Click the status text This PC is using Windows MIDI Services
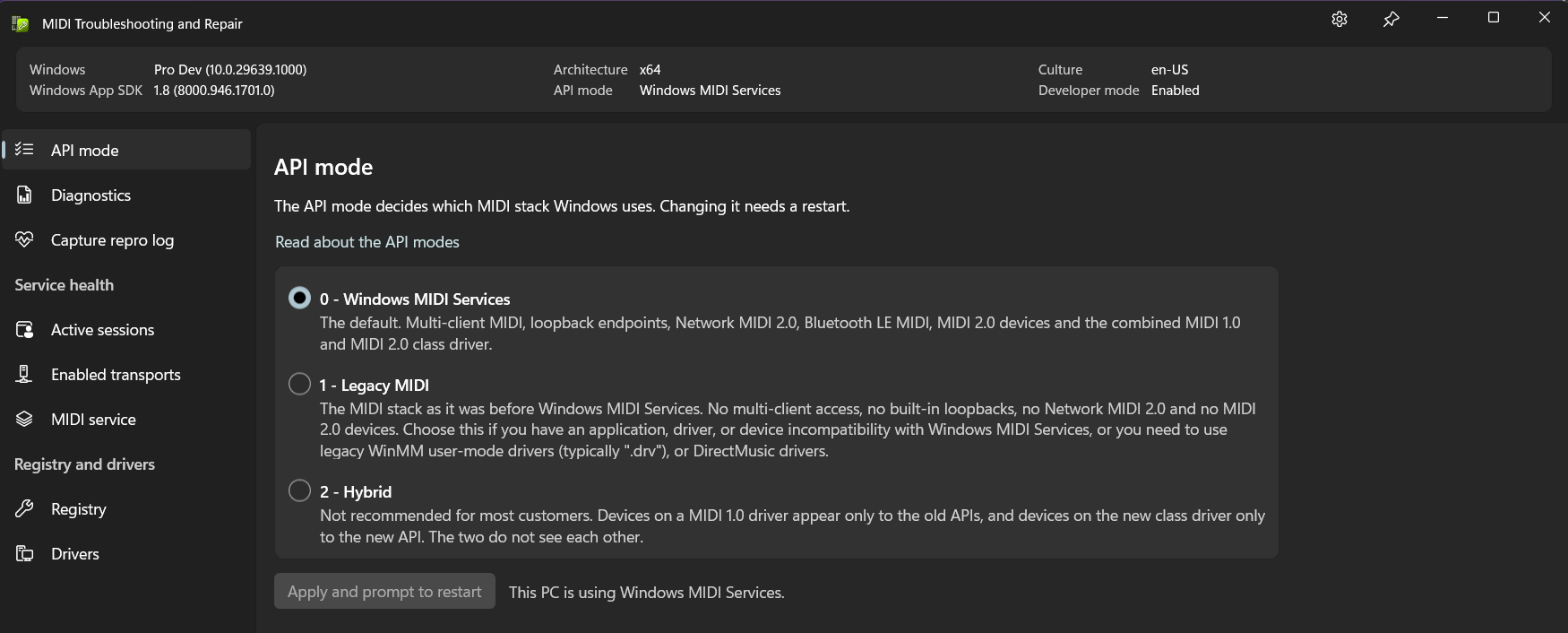The height and width of the screenshot is (633, 1568). click(x=647, y=593)
